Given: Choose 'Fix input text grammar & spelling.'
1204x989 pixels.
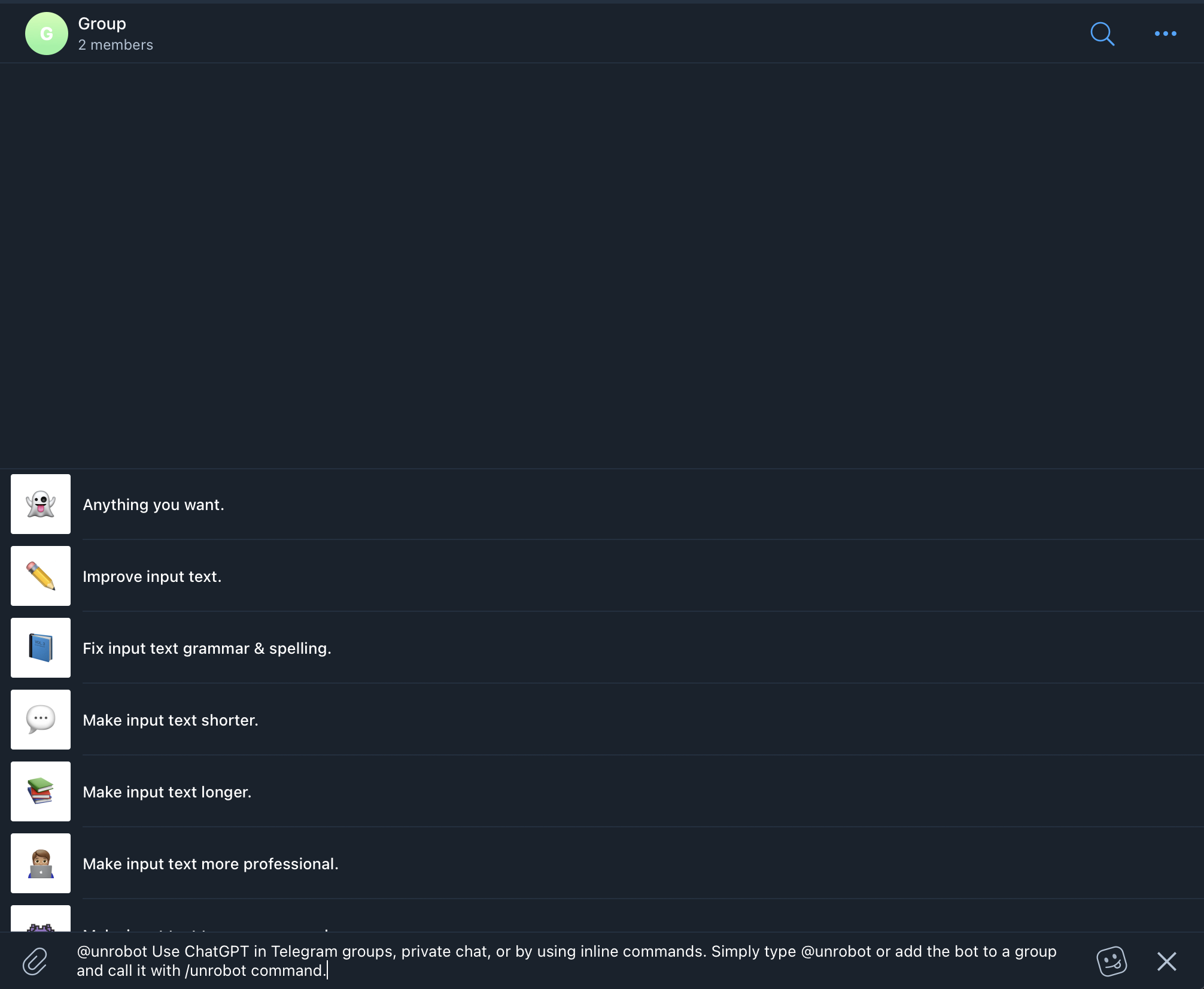Looking at the screenshot, I should (602, 648).
